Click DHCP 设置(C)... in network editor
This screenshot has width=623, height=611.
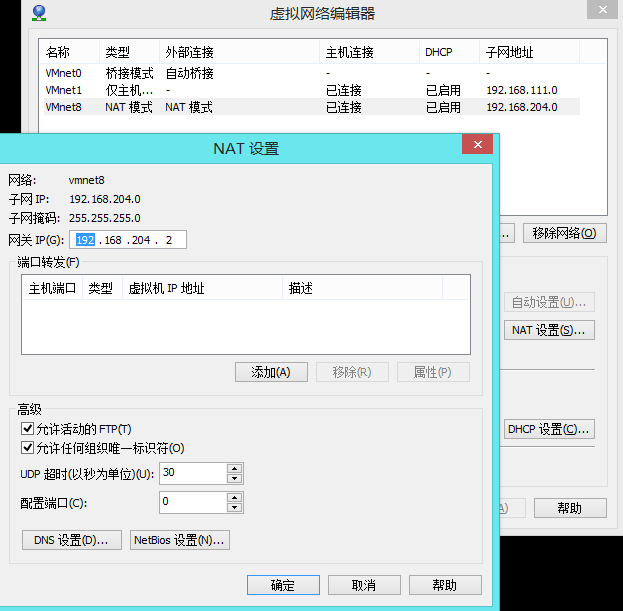pos(549,429)
